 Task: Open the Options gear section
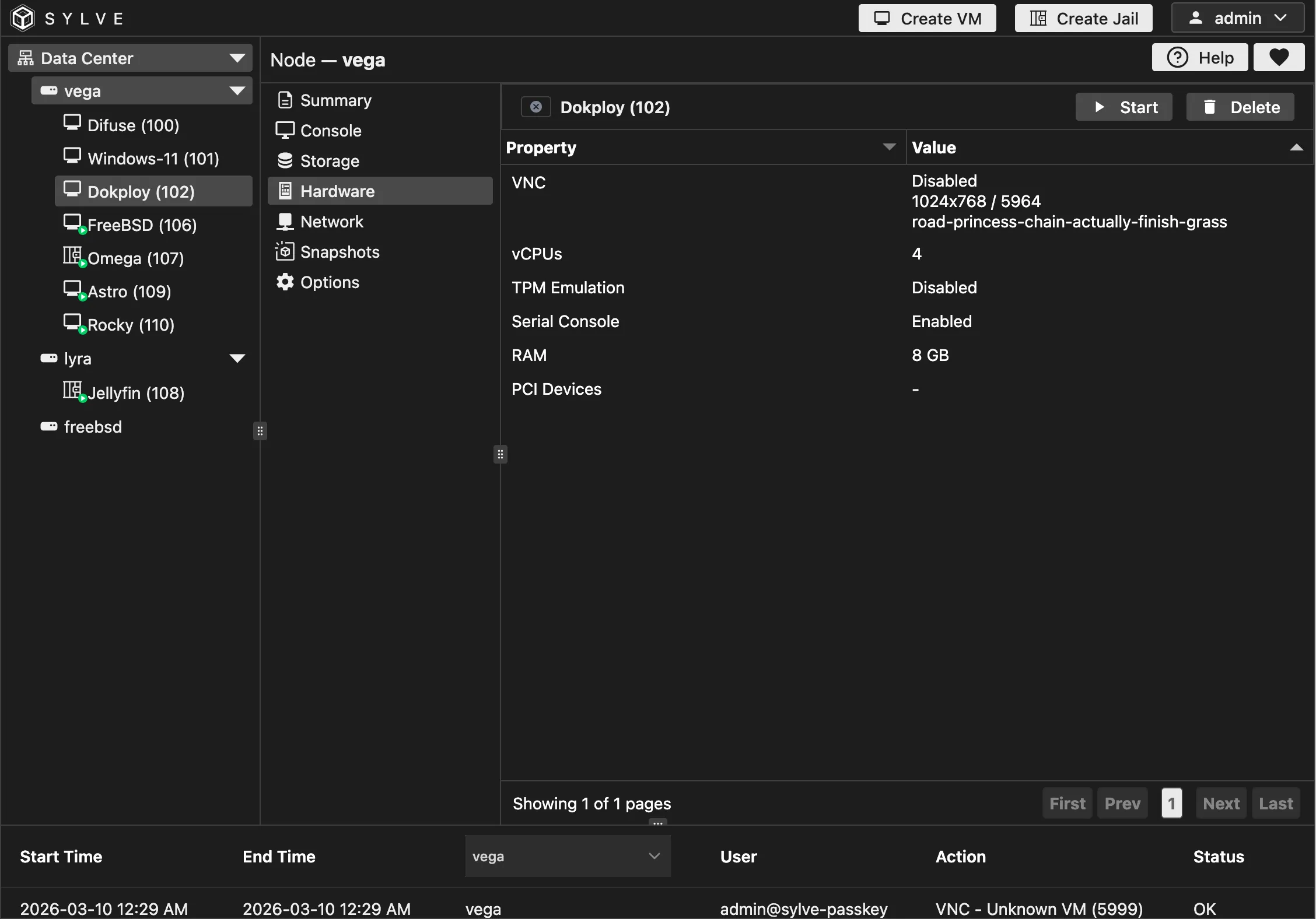coord(329,282)
